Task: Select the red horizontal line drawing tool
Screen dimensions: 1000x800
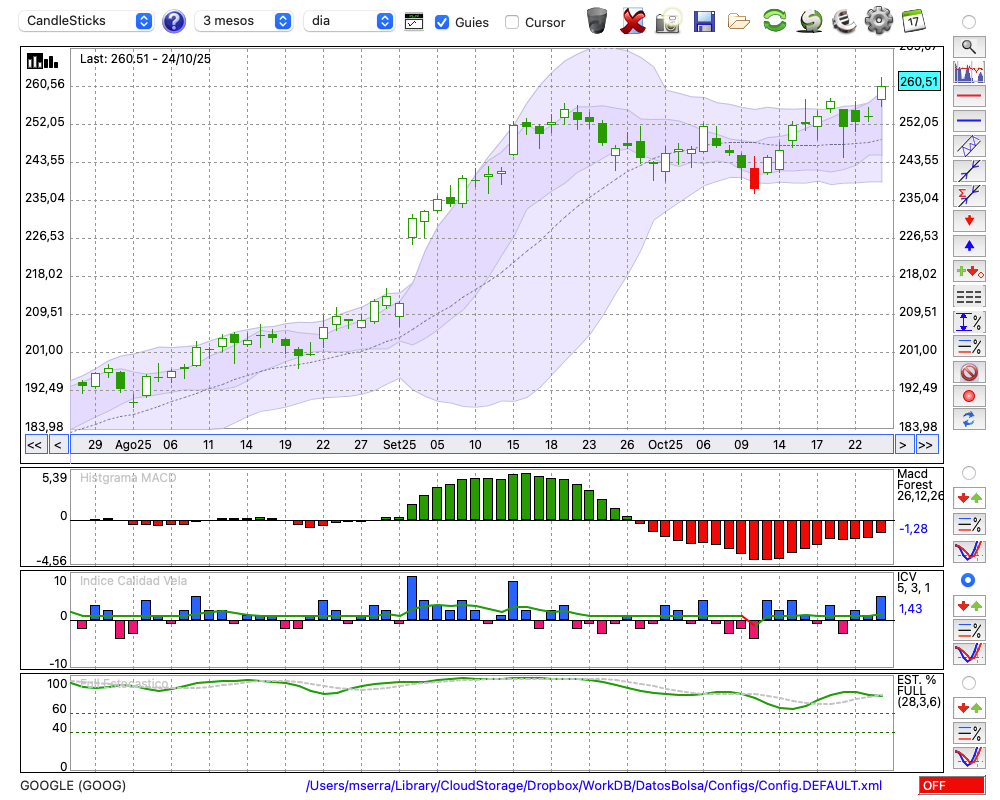Action: click(968, 96)
